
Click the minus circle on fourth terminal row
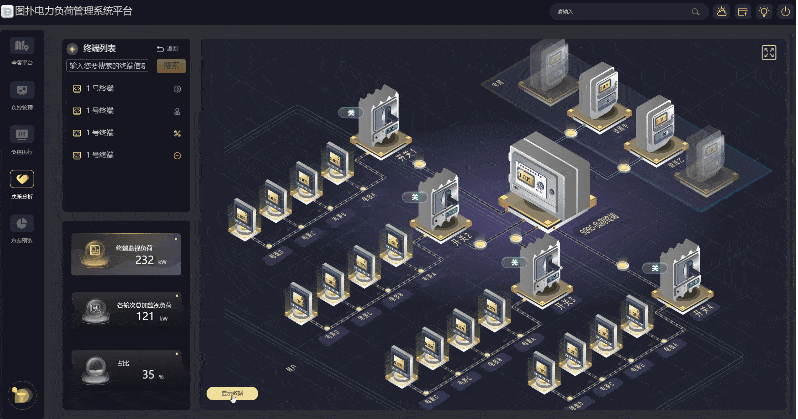(x=177, y=156)
